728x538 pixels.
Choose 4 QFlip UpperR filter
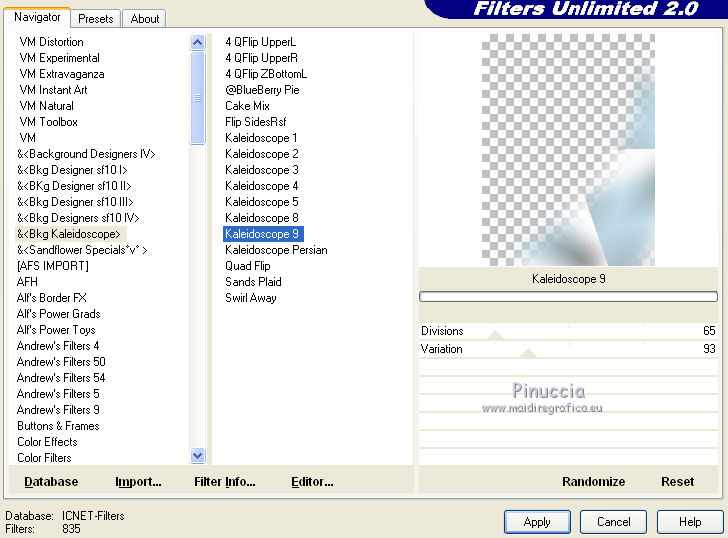point(261,58)
